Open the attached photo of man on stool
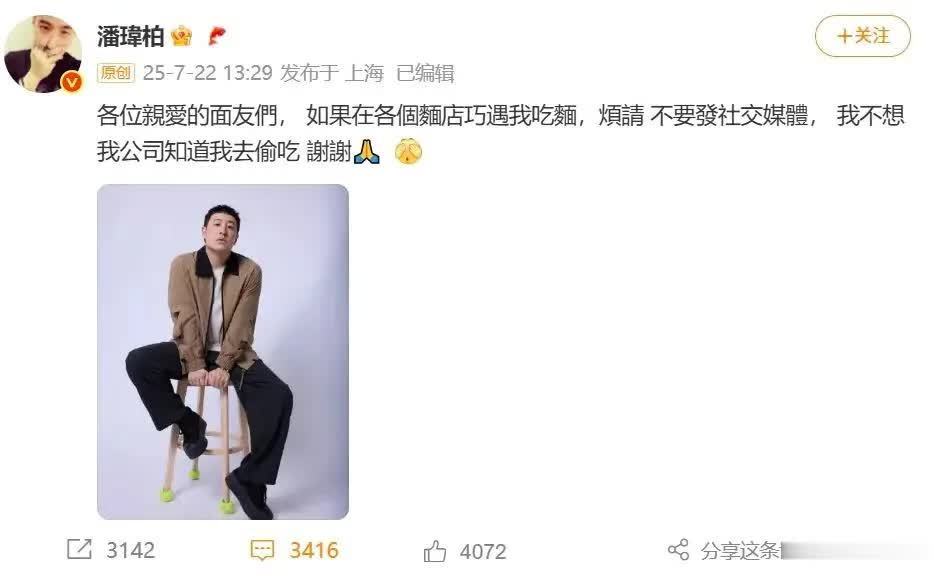Viewport: 934px width, 585px height. [223, 351]
